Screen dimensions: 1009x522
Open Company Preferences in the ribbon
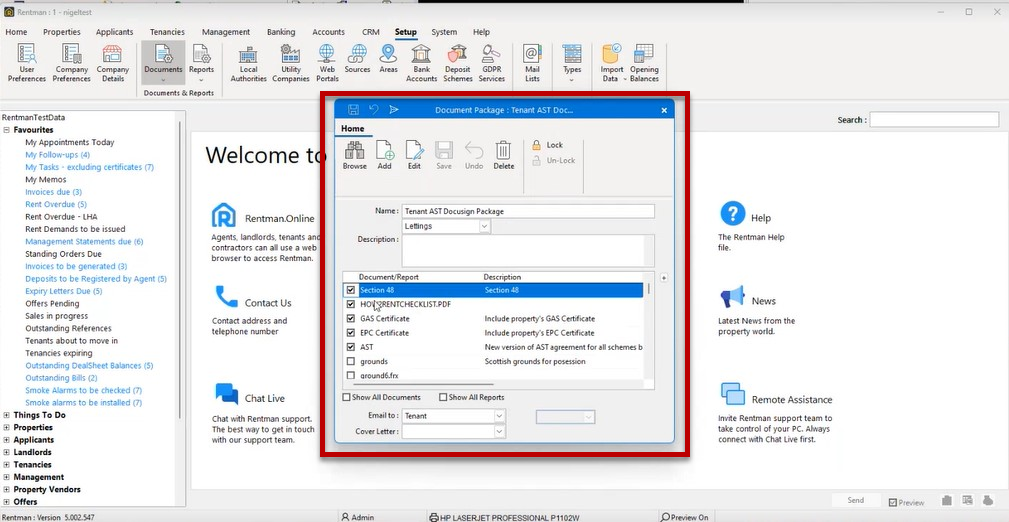(71, 63)
